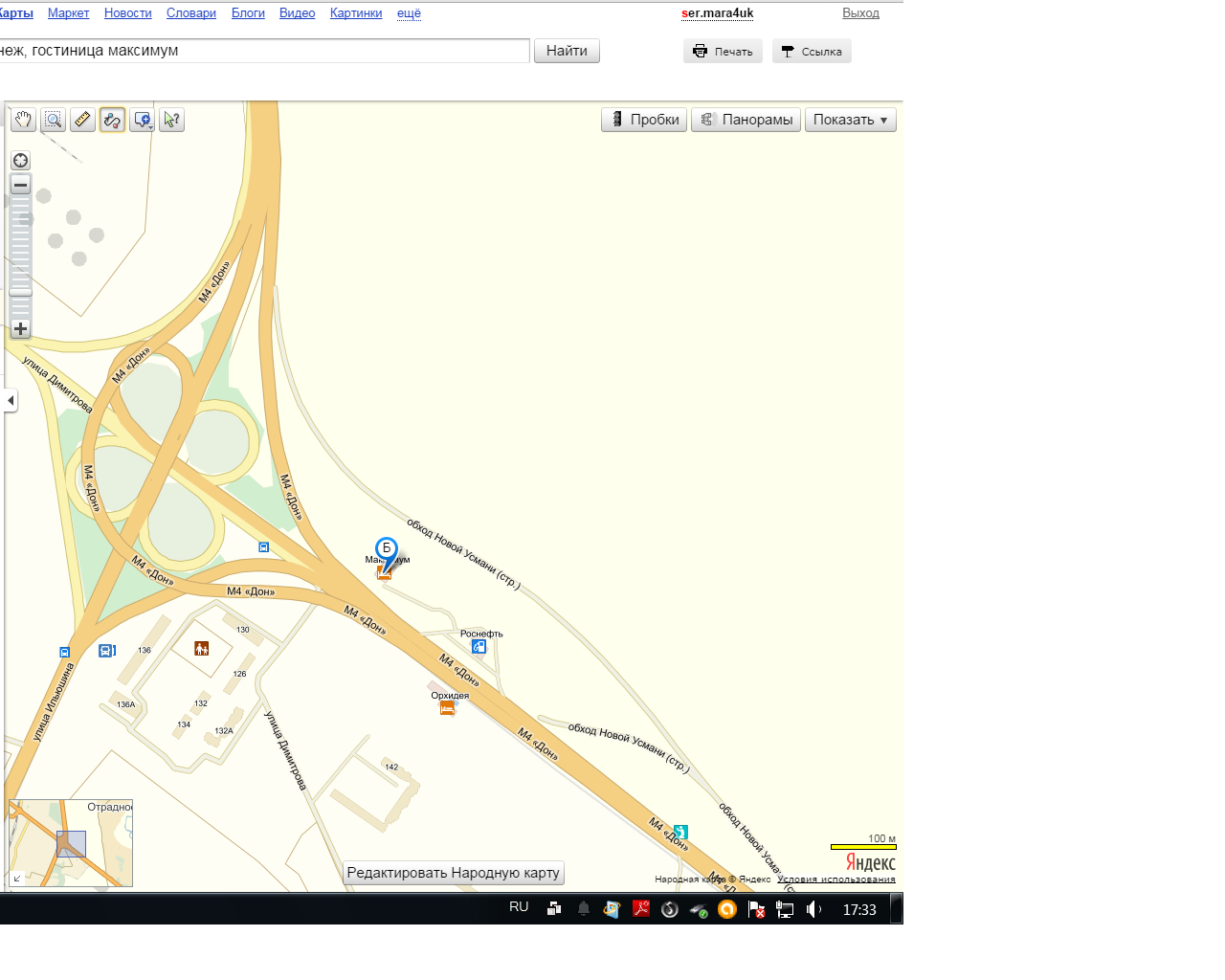The height and width of the screenshot is (980, 1225).
Task: Toggle the Панорамы panoramas layer
Action: (x=746, y=120)
